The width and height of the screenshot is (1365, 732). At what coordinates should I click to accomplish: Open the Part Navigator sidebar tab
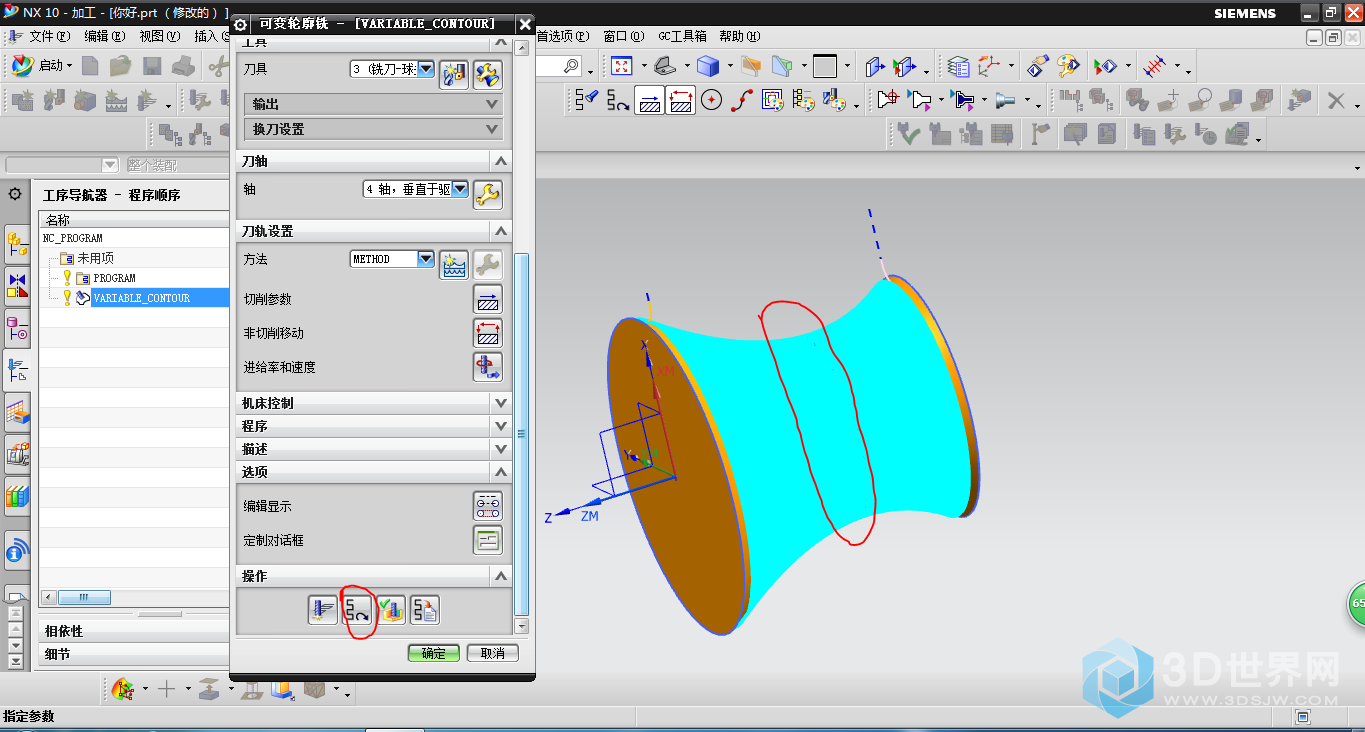click(x=17, y=327)
